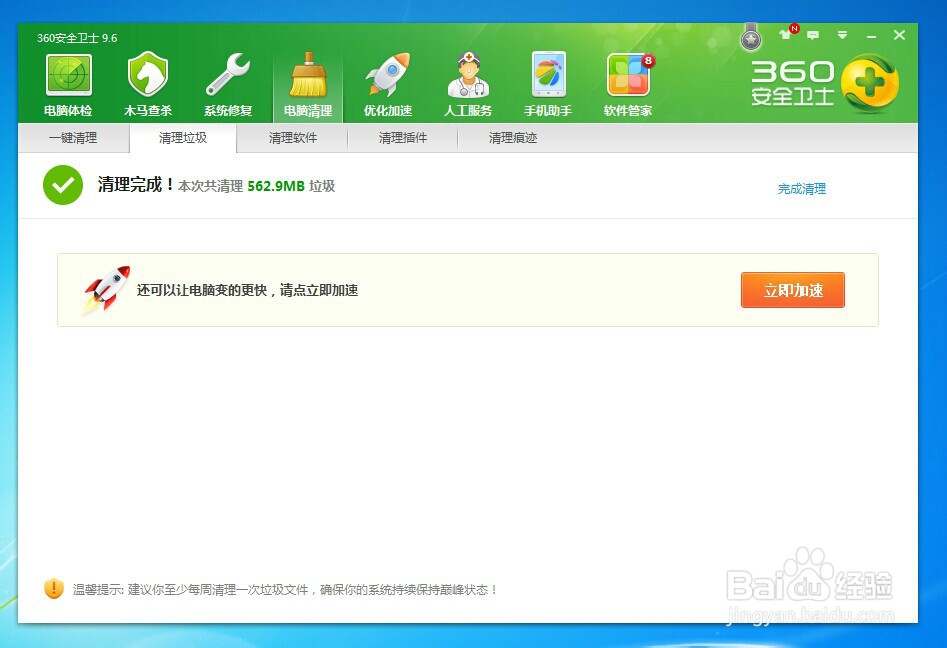Open 优化加速 rocket icon

(x=388, y=74)
